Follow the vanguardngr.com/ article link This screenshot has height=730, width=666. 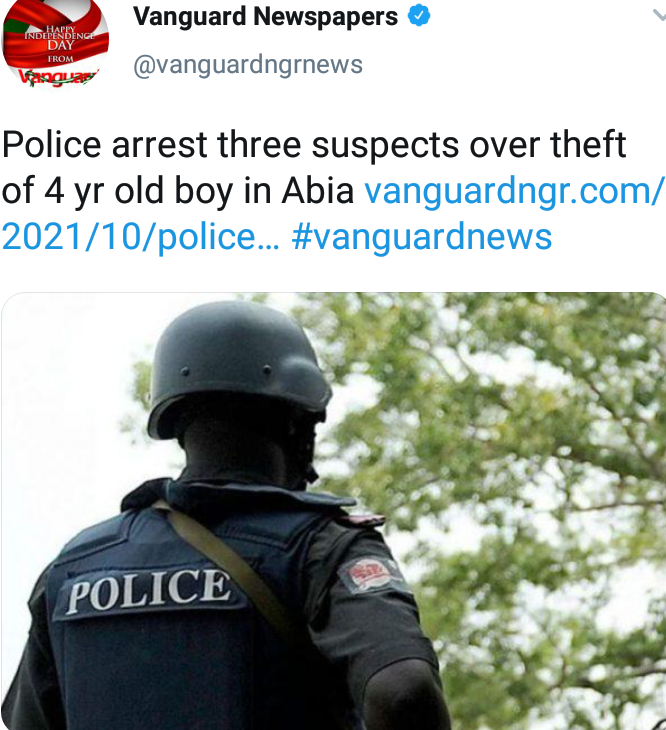coord(514,191)
